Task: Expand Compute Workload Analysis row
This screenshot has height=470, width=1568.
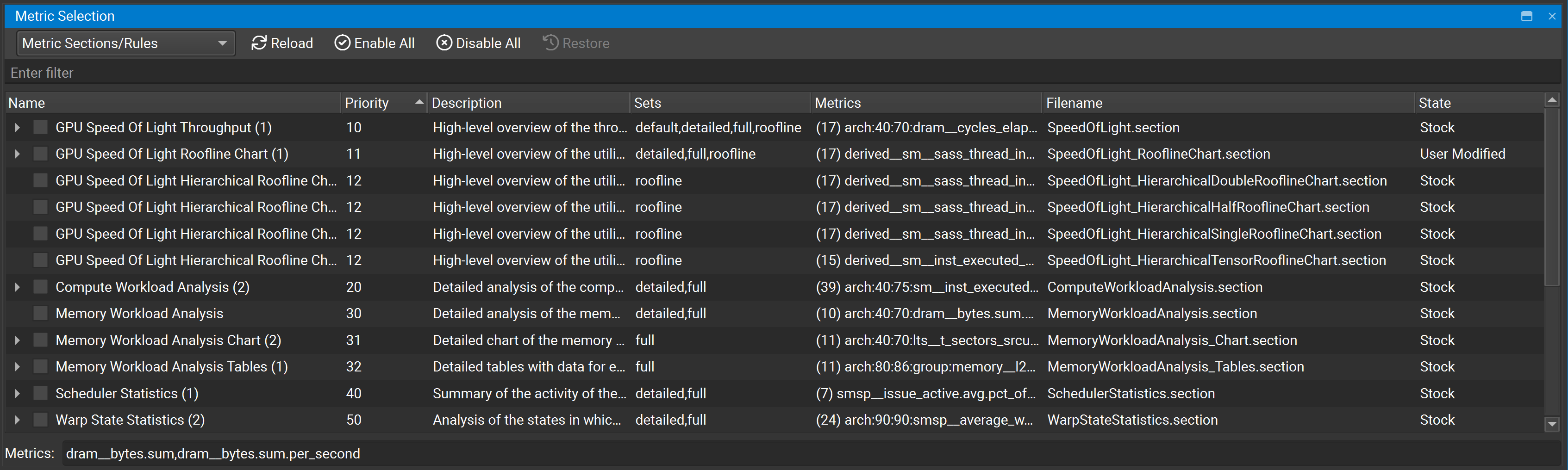Action: point(17,287)
